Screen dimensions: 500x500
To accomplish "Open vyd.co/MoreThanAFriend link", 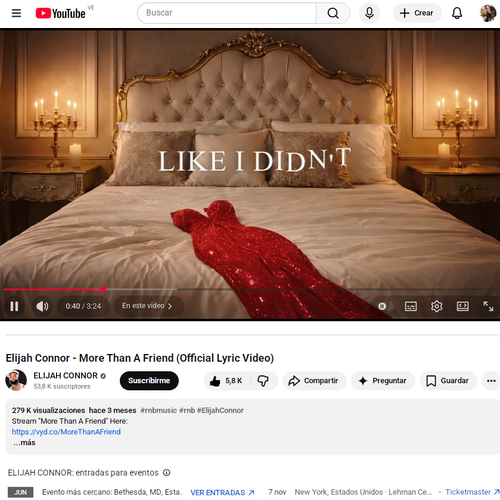I will [x=66, y=432].
